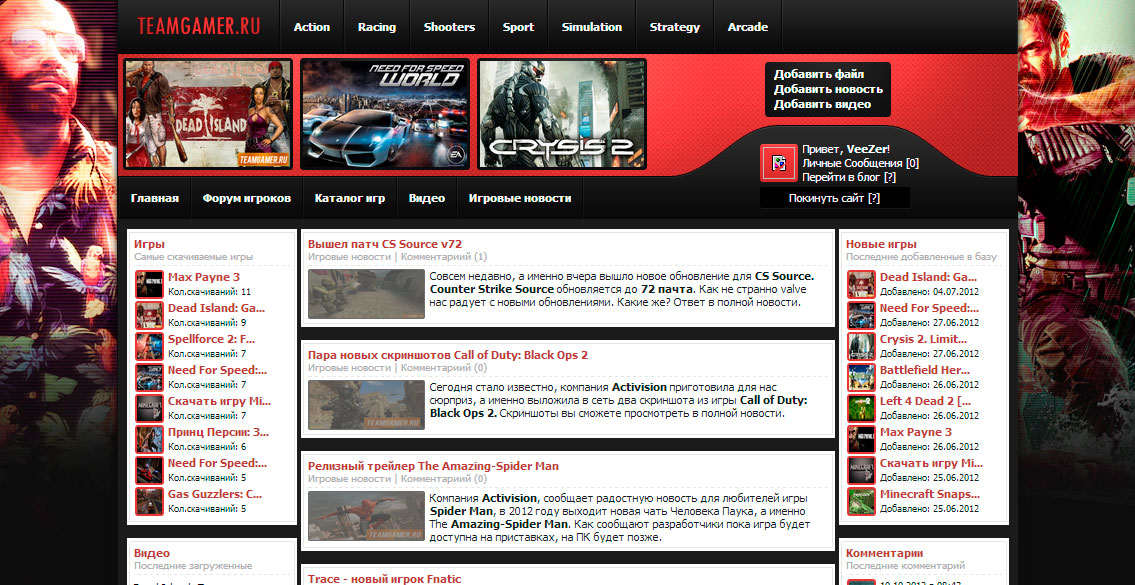Screen dimensions: 1135x585
Task: Open the Добавить видео link
Action: [822, 104]
